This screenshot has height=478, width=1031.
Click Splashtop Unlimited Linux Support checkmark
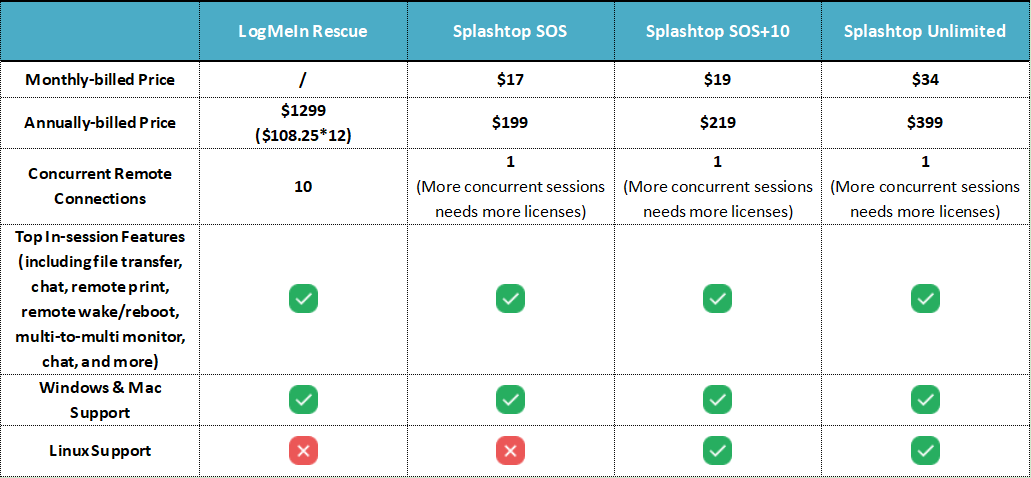pos(925,451)
